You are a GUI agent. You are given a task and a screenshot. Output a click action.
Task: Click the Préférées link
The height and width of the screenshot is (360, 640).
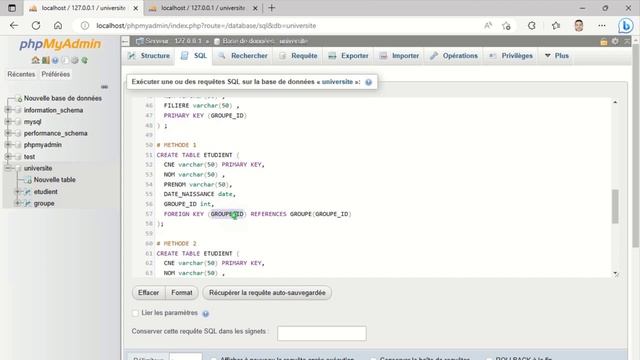[56, 74]
